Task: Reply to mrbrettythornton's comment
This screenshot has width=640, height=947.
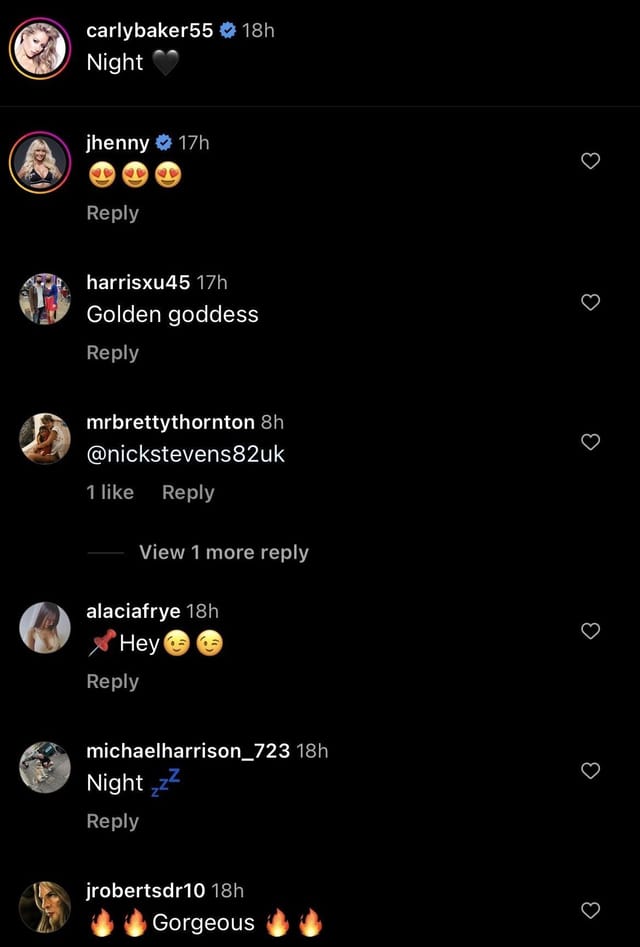Action: pyautogui.click(x=188, y=492)
